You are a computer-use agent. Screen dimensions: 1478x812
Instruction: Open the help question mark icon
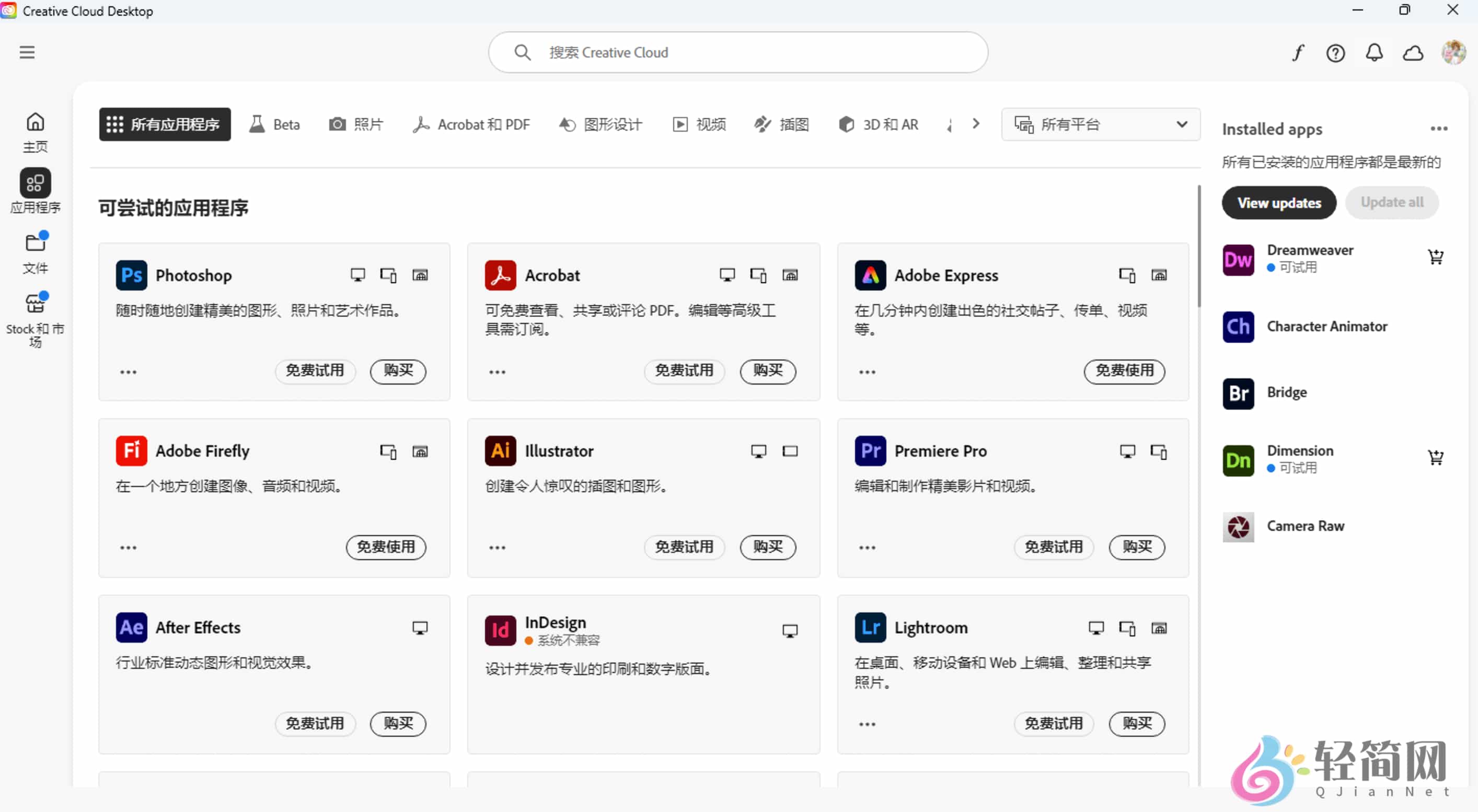[x=1336, y=52]
